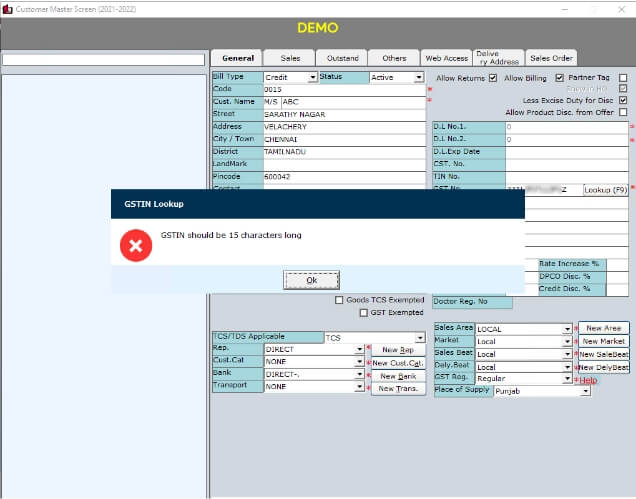Open the Bill Type dropdown
Image resolution: width=636 pixels, height=499 pixels.
[312, 77]
